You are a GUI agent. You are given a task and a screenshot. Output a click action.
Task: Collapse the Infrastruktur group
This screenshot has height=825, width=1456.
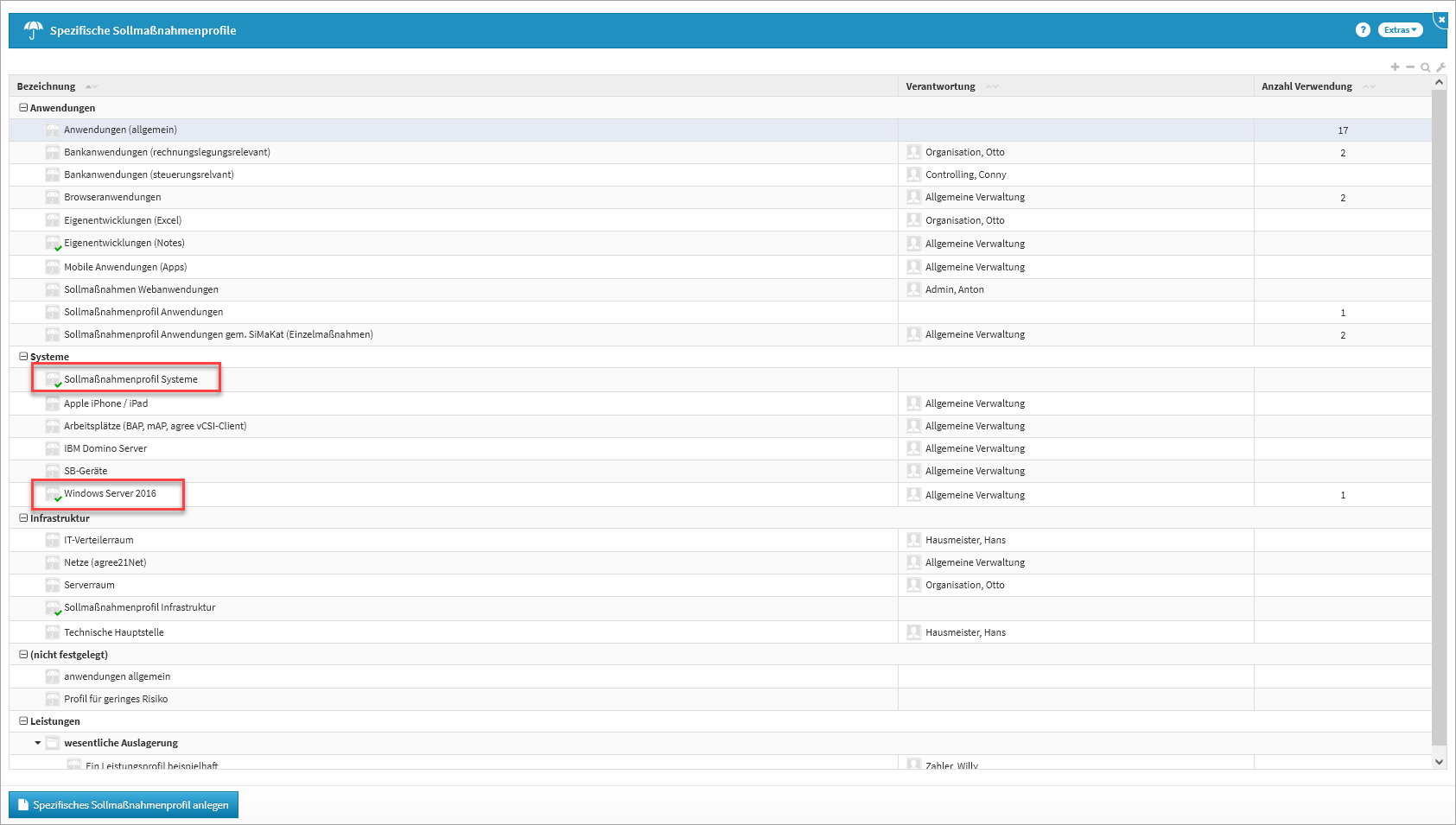pos(23,518)
